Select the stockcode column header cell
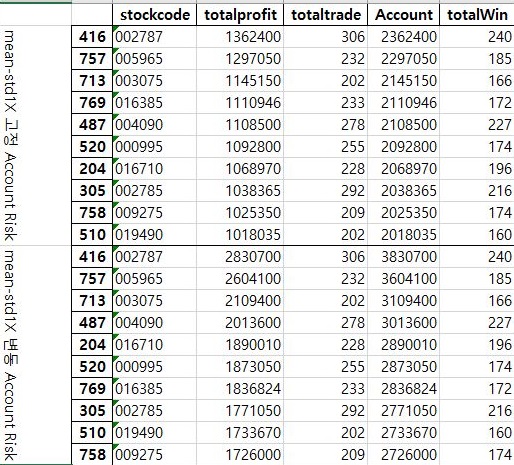The width and height of the screenshot is (514, 465). [155, 15]
